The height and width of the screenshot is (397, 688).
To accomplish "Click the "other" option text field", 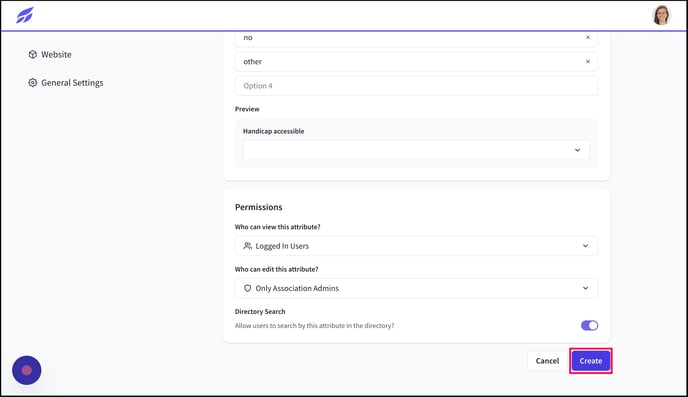I will 416,61.
